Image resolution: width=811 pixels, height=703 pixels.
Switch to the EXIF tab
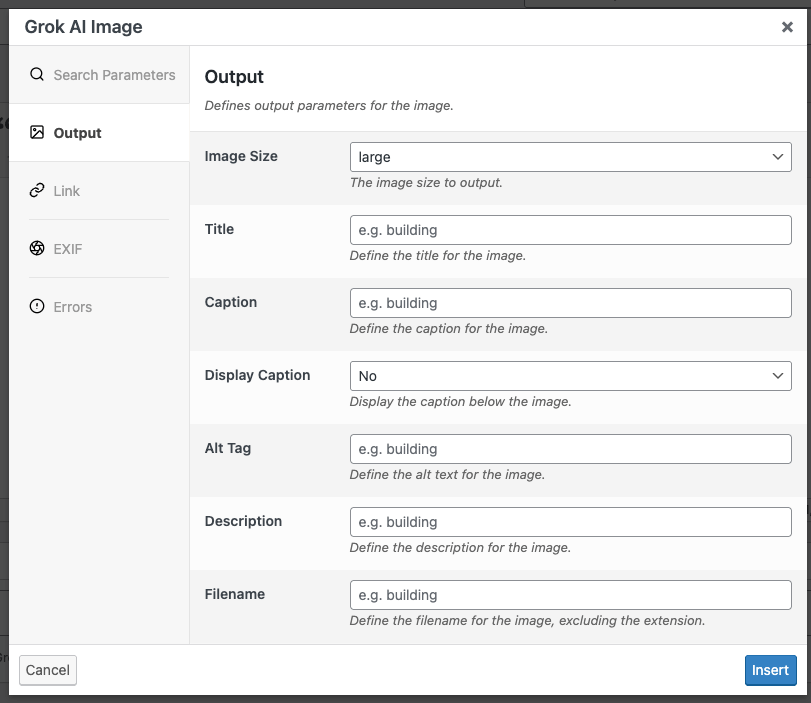click(x=99, y=249)
